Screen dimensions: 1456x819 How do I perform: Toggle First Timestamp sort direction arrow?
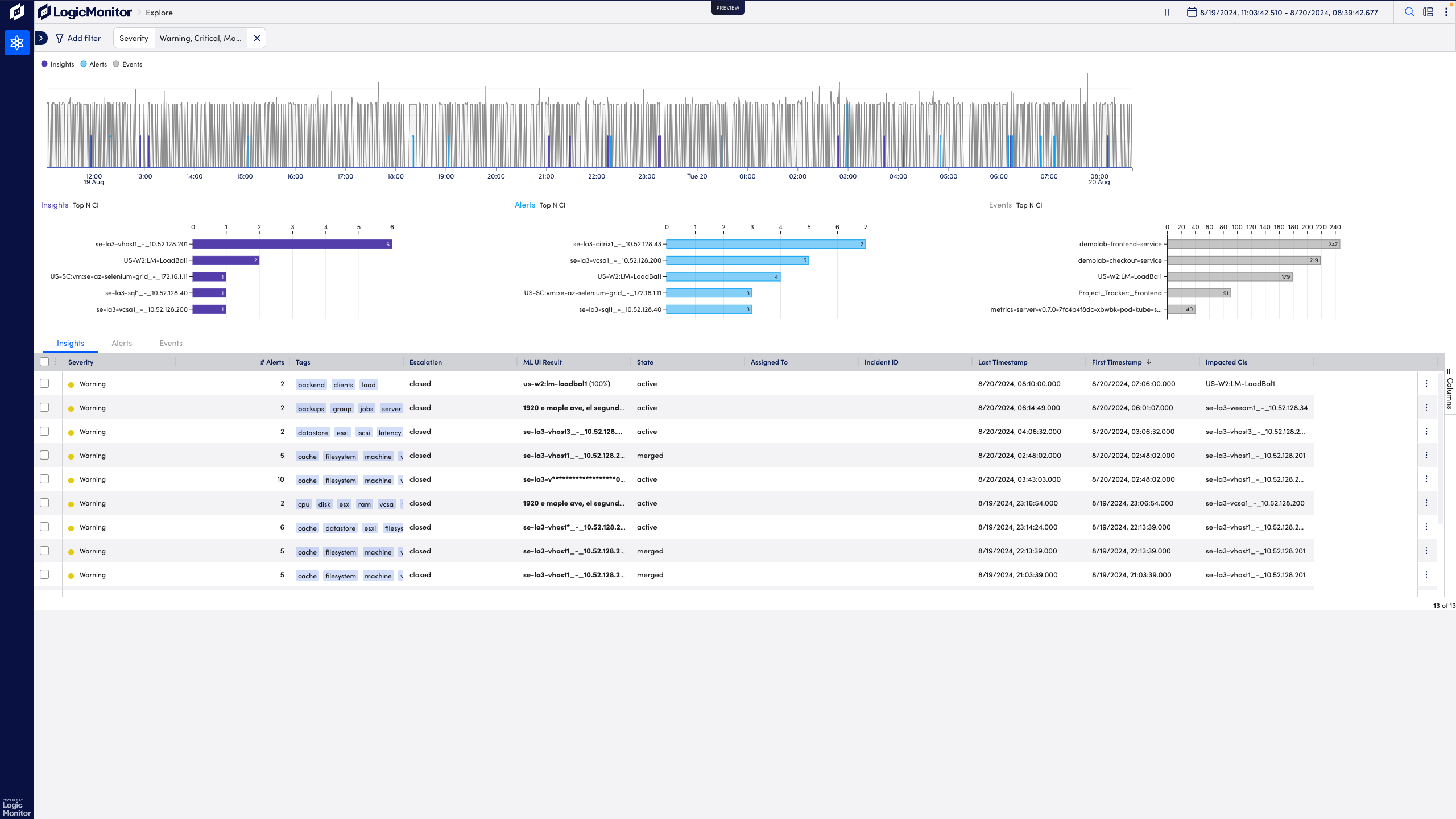click(x=1149, y=362)
